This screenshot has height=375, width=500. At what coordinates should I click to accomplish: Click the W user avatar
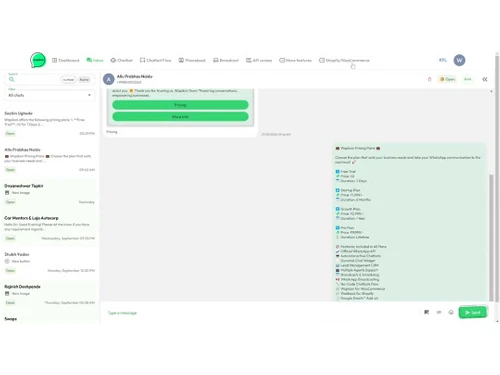tap(459, 60)
